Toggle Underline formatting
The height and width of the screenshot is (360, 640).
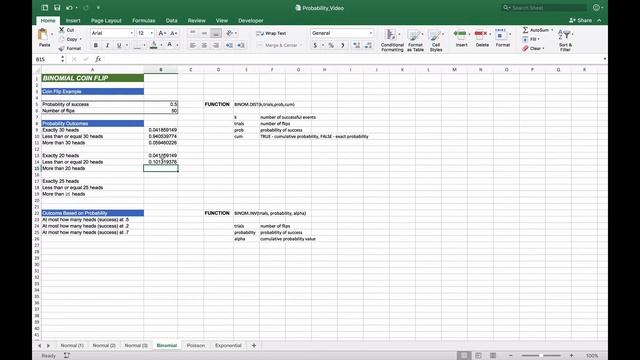[119, 45]
